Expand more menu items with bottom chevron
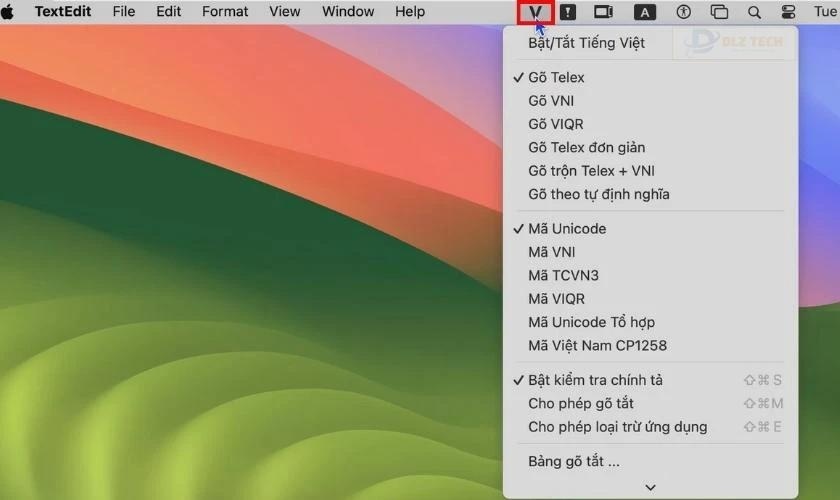The height and width of the screenshot is (500, 840). click(x=650, y=487)
